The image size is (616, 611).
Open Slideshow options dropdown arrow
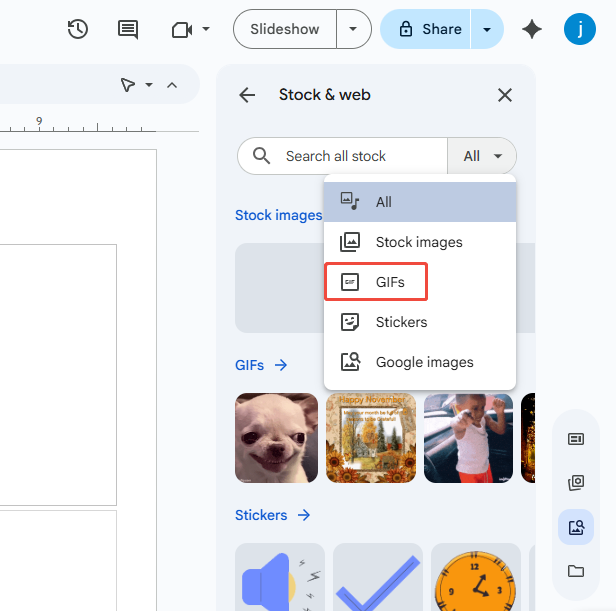[353, 29]
